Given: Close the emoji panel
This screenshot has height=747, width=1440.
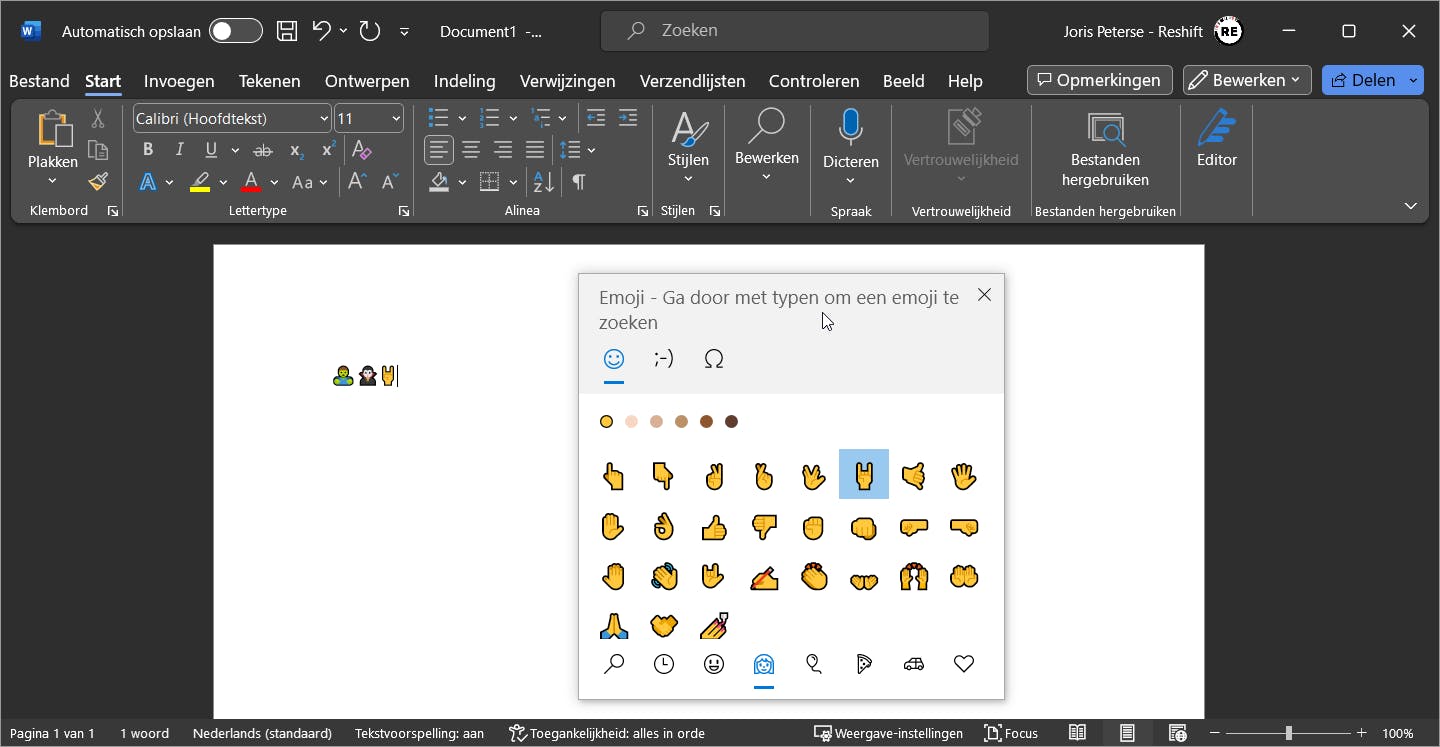Looking at the screenshot, I should (984, 295).
